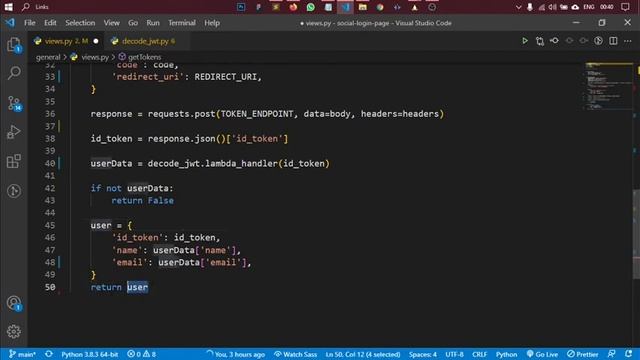This screenshot has width=640, height=360.
Task: Click the 'You, 3 hours ago' blame entry
Action: [x=236, y=354]
